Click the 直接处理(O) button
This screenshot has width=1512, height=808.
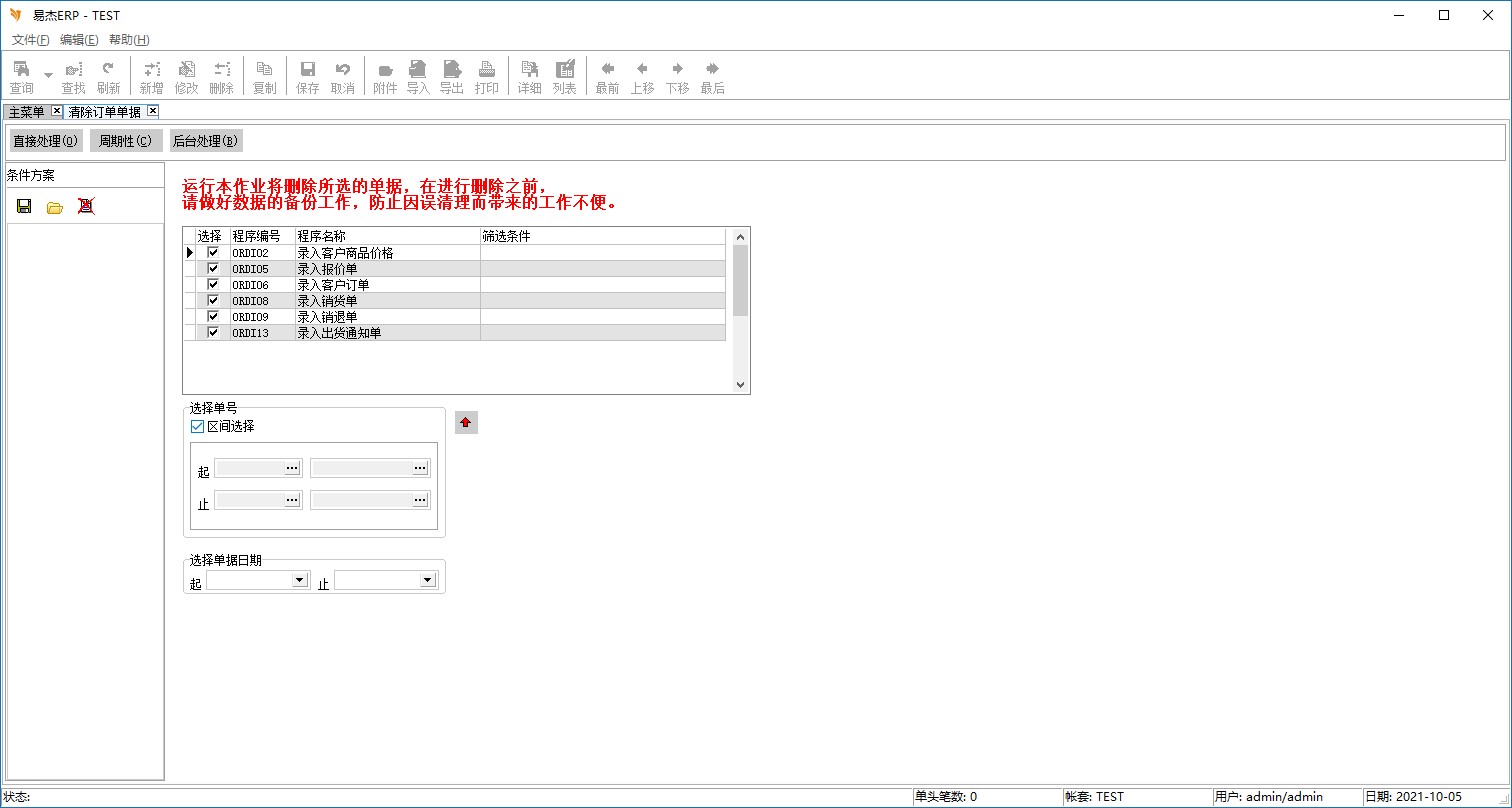point(46,141)
